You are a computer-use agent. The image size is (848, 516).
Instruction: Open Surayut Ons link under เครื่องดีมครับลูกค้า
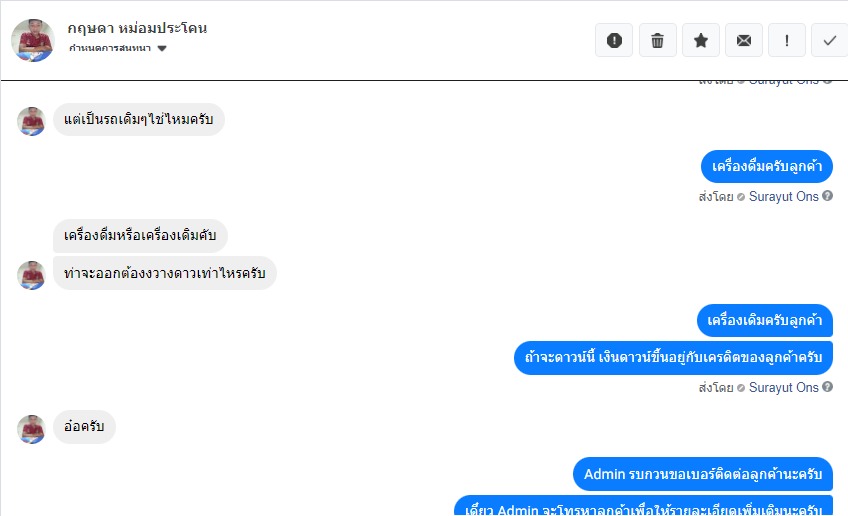click(783, 196)
